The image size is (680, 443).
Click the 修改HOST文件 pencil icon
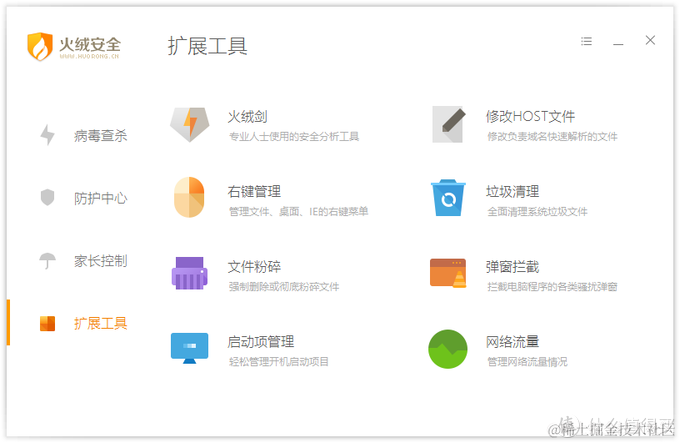click(x=448, y=124)
